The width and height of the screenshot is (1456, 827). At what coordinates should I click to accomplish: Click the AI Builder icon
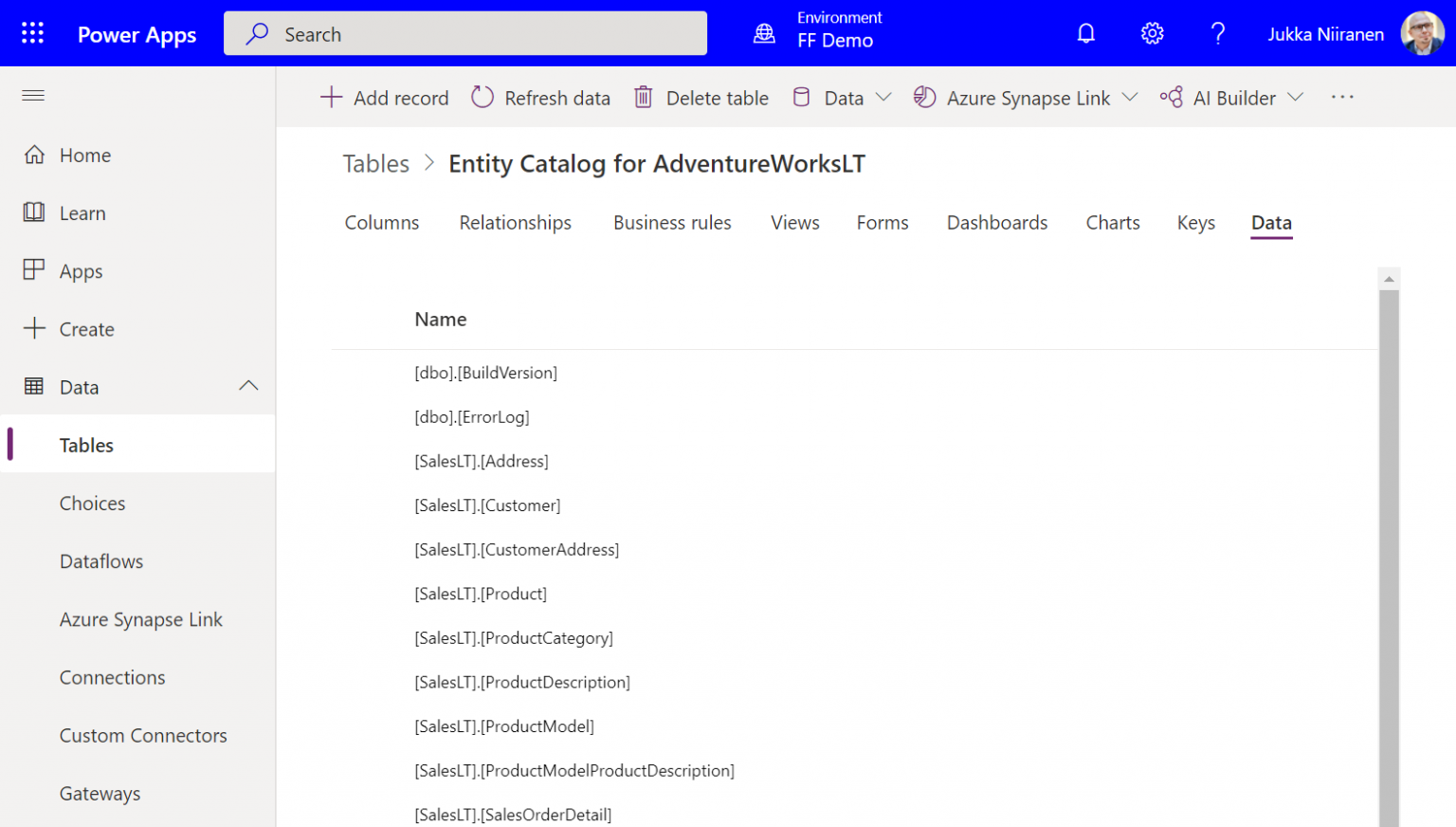point(1171,97)
